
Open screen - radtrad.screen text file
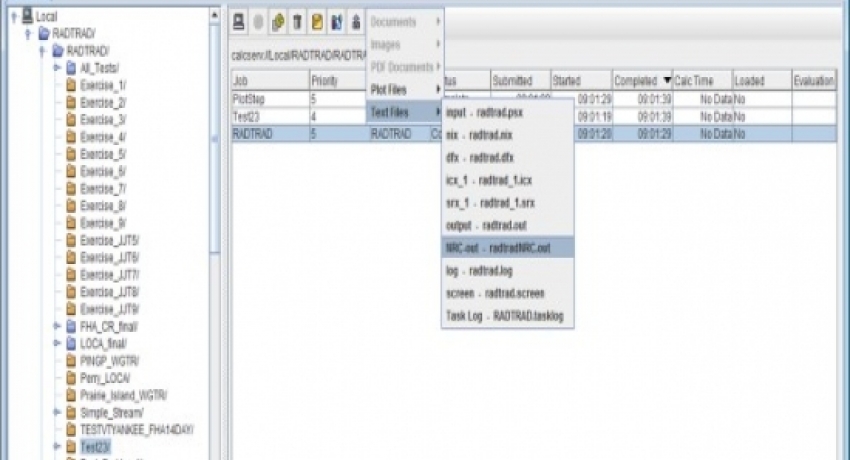coord(508,293)
